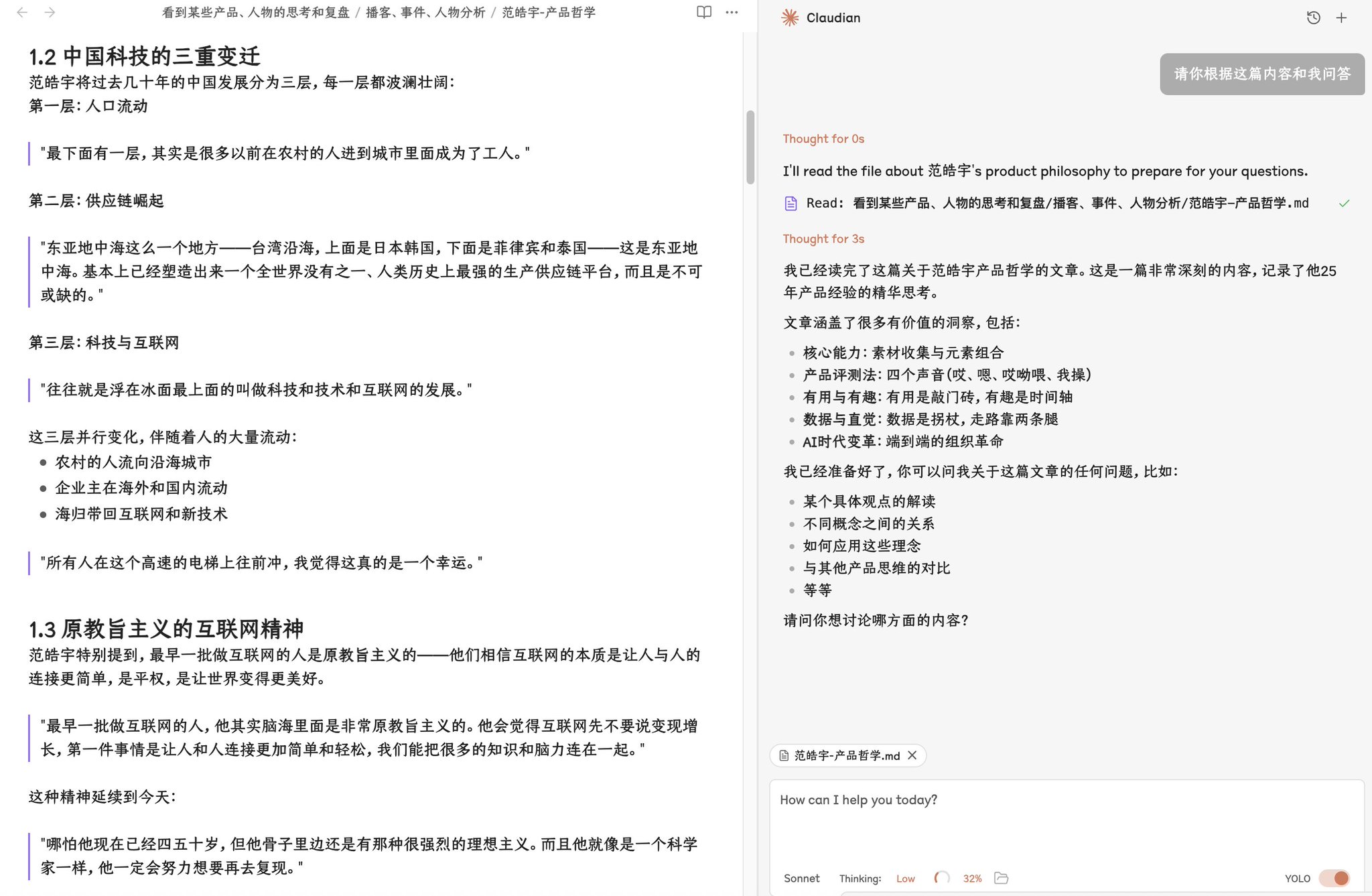The image size is (1372, 896).
Task: Open the more options ellipsis menu
Action: [732, 12]
